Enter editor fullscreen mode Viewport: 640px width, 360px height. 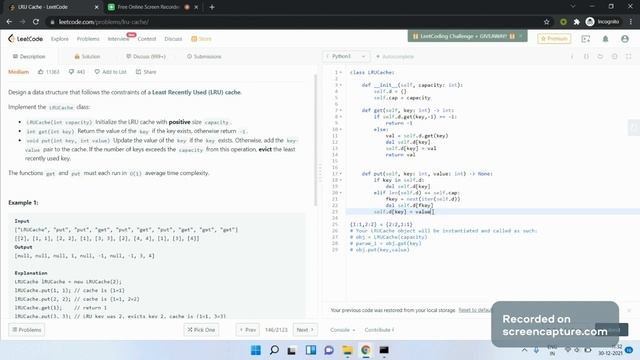pos(629,56)
